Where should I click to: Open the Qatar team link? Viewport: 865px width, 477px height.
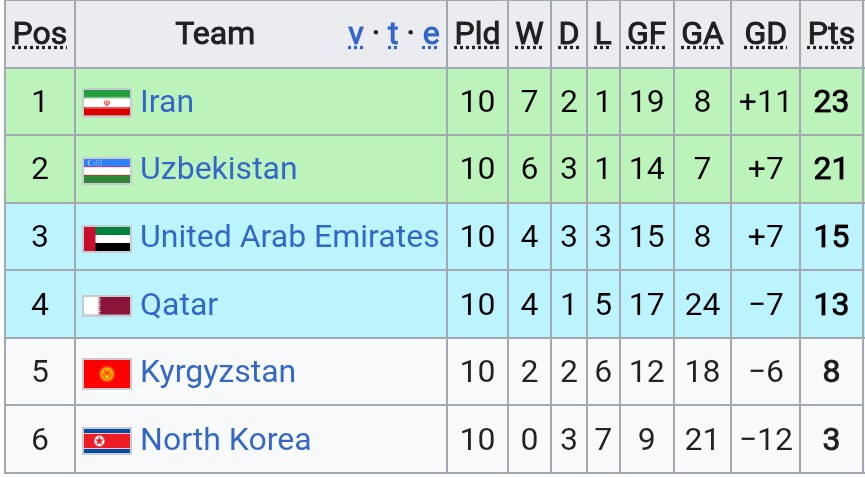[x=179, y=304]
